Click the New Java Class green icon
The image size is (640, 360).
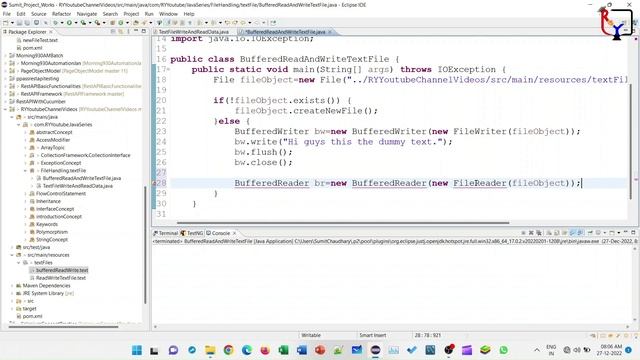point(121,23)
